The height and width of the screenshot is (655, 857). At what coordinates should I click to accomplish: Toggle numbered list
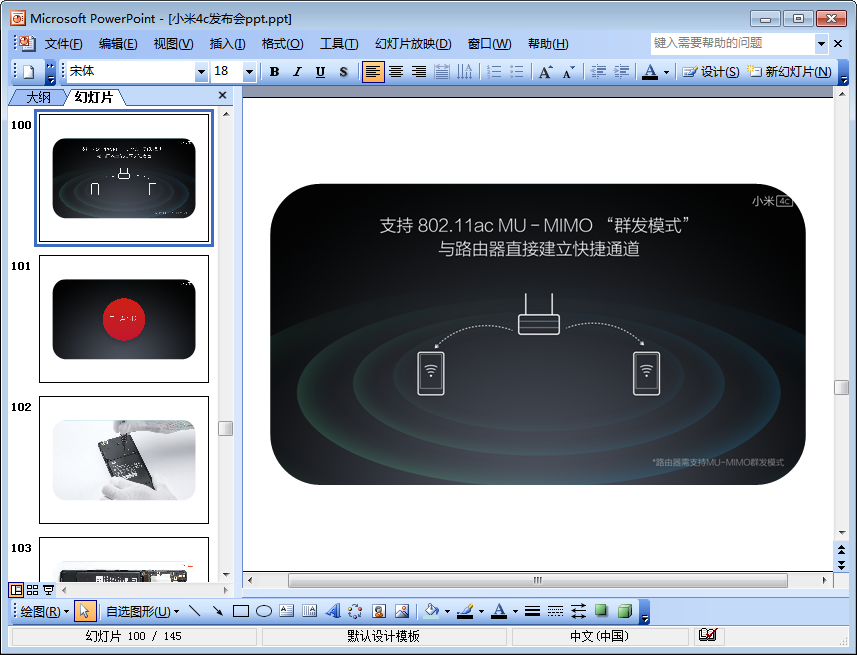pos(494,72)
